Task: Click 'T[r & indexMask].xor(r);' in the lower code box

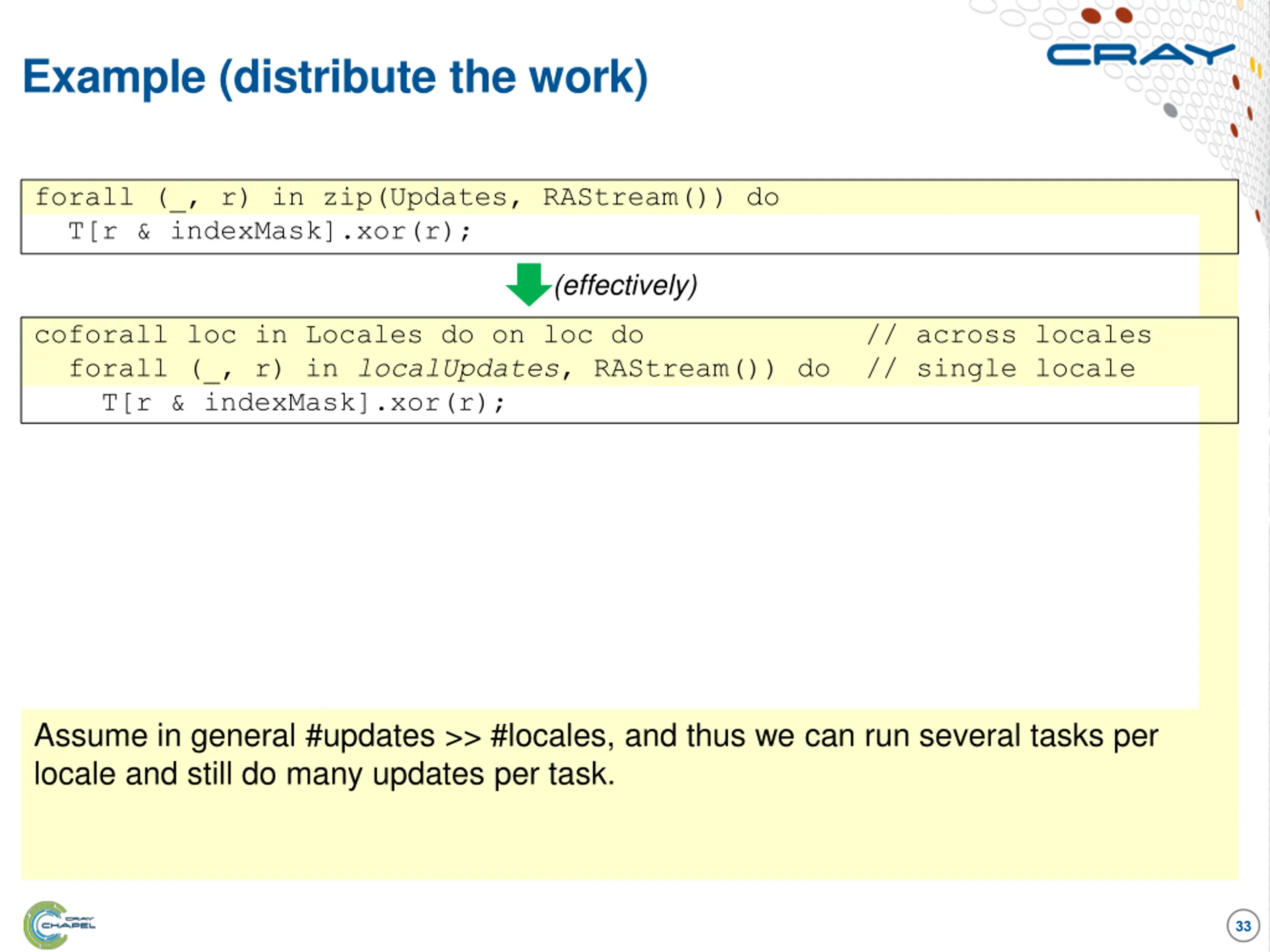Action: pyautogui.click(x=303, y=403)
